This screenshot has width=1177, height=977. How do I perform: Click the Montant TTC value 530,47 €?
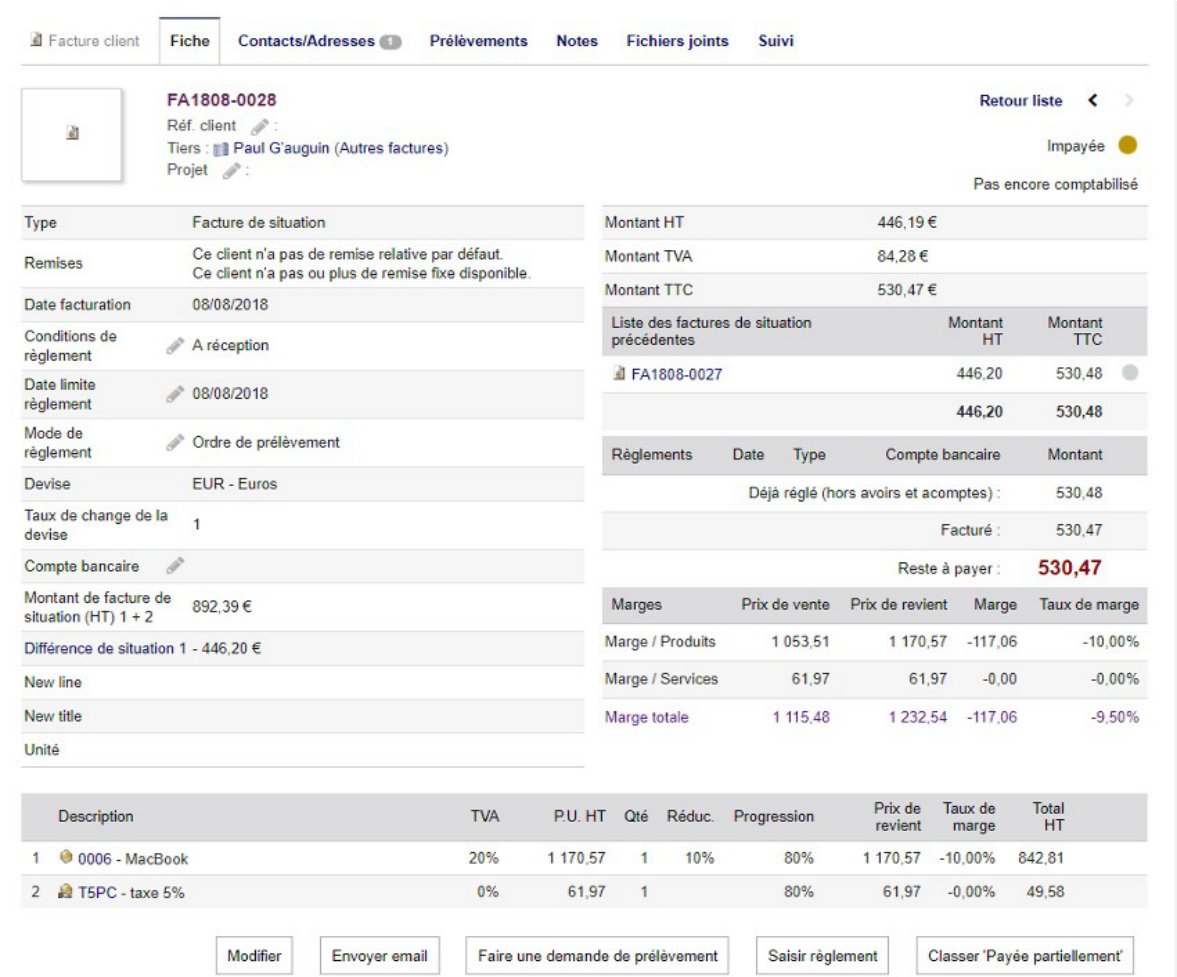click(x=907, y=290)
